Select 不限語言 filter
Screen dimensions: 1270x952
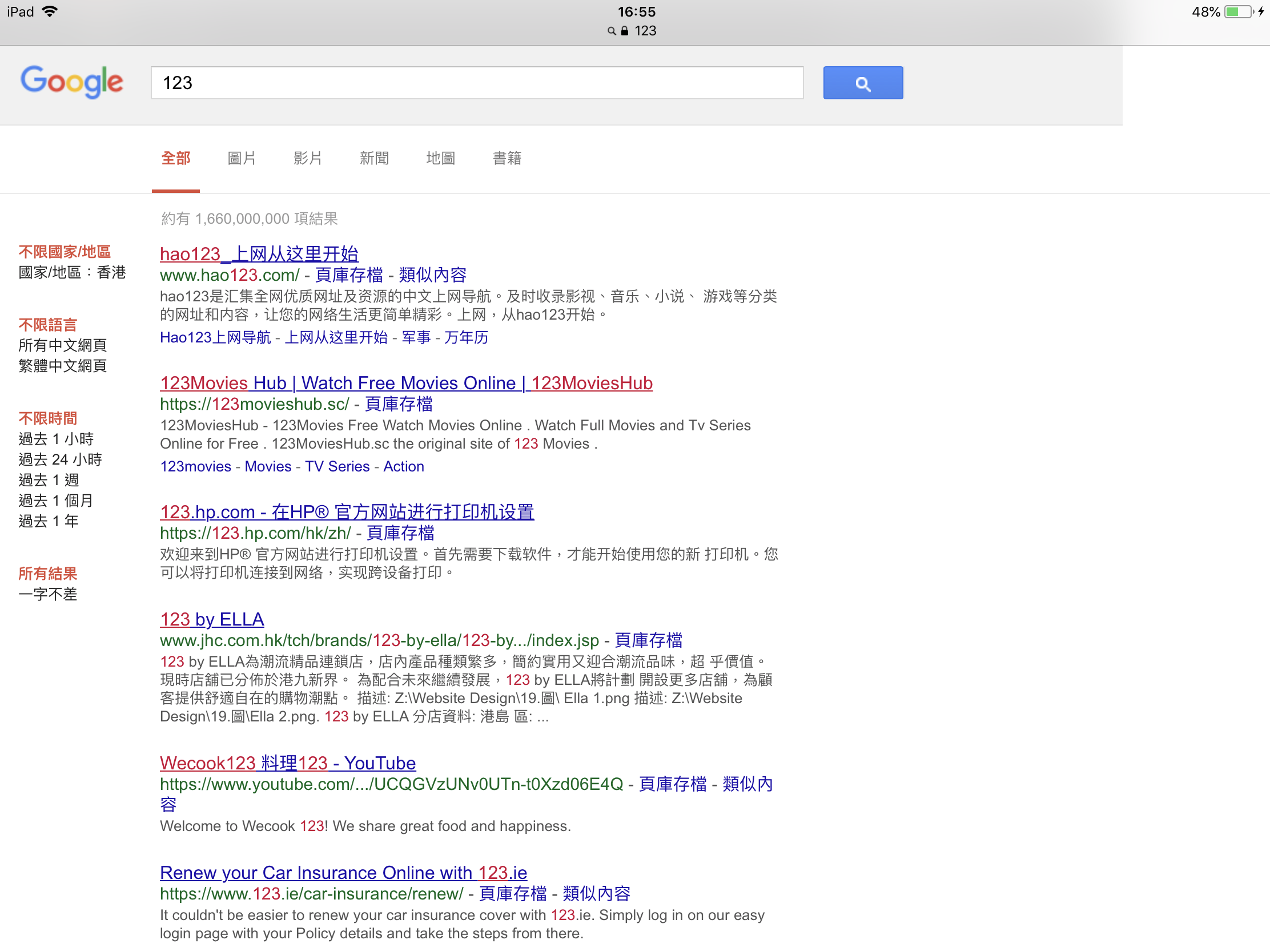point(47,325)
